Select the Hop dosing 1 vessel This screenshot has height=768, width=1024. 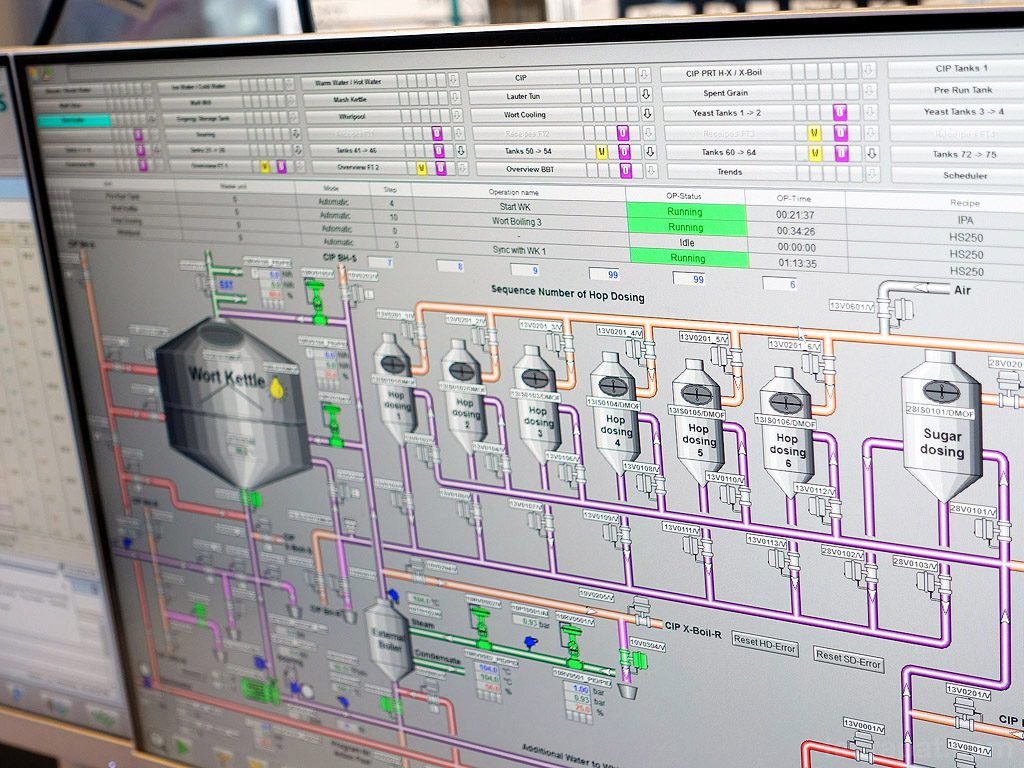click(x=394, y=389)
